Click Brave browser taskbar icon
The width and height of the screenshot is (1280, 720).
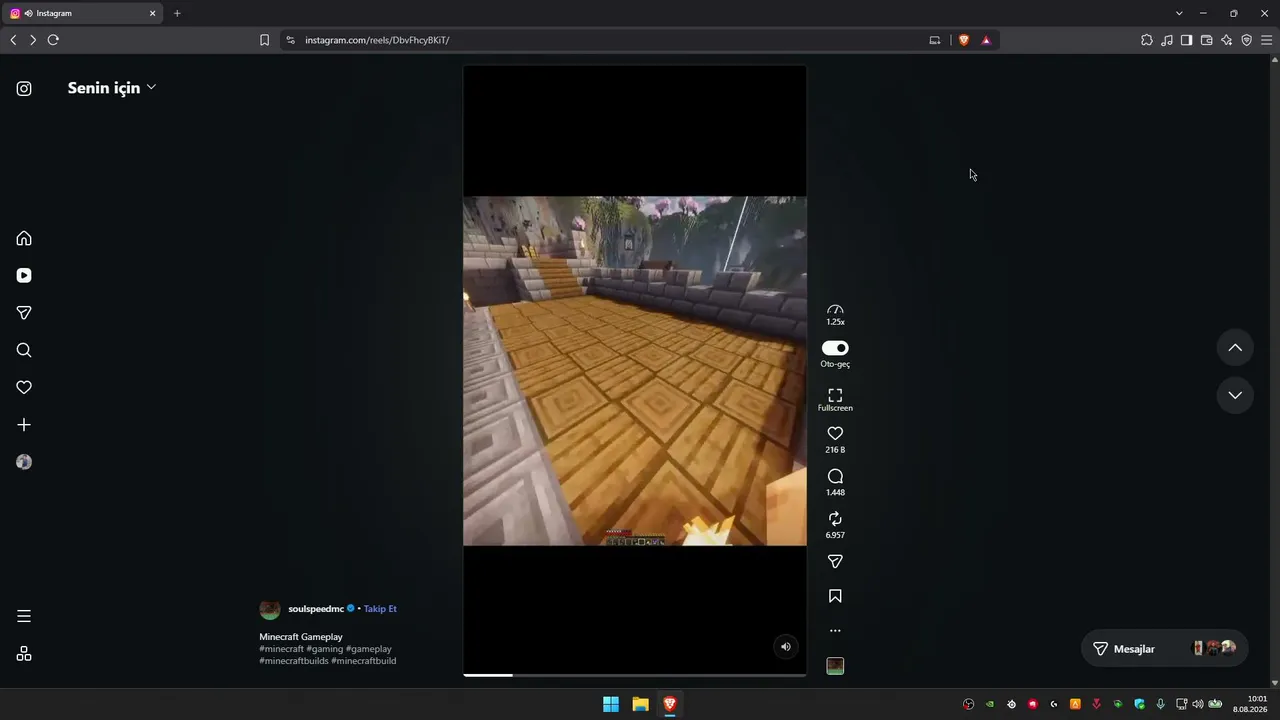670,704
